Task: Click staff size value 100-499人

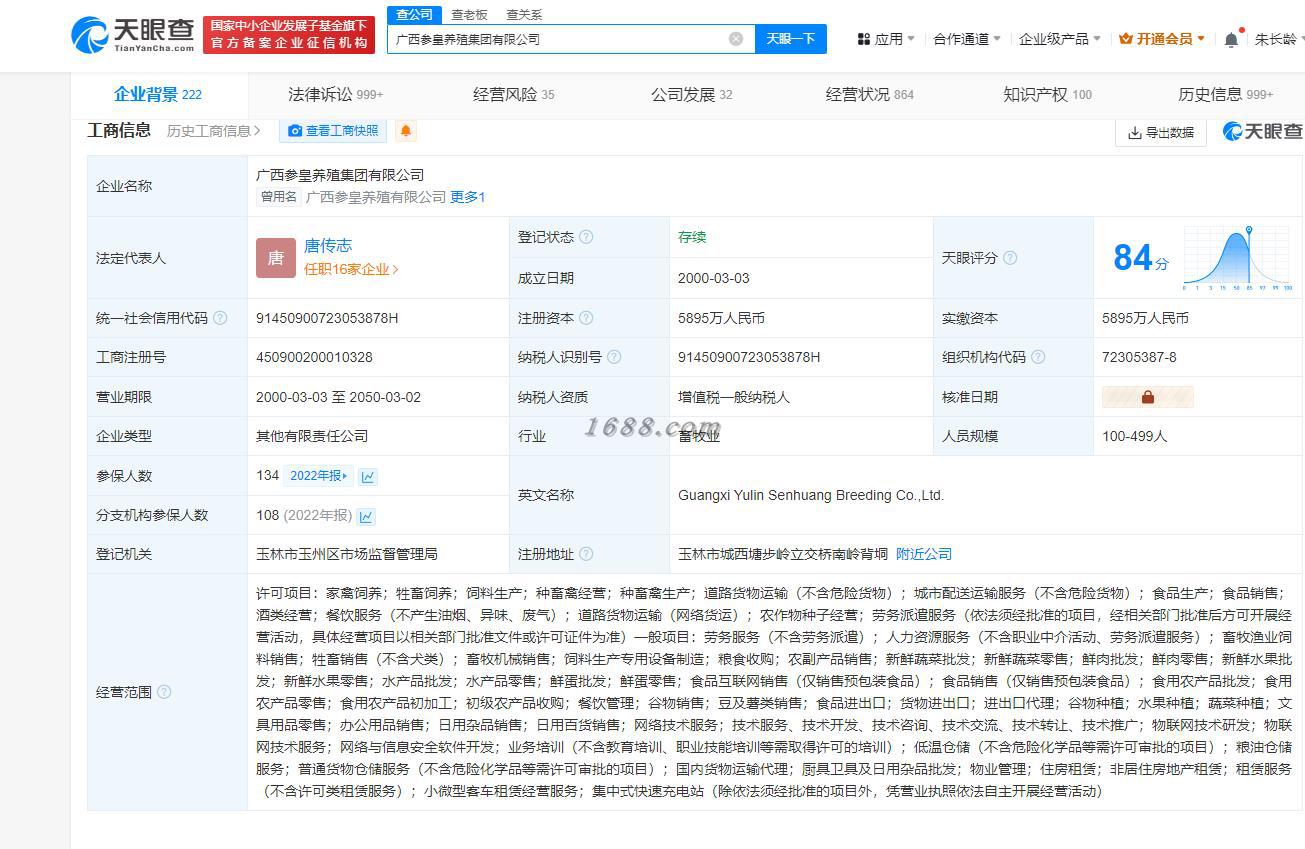Action: (x=1134, y=436)
